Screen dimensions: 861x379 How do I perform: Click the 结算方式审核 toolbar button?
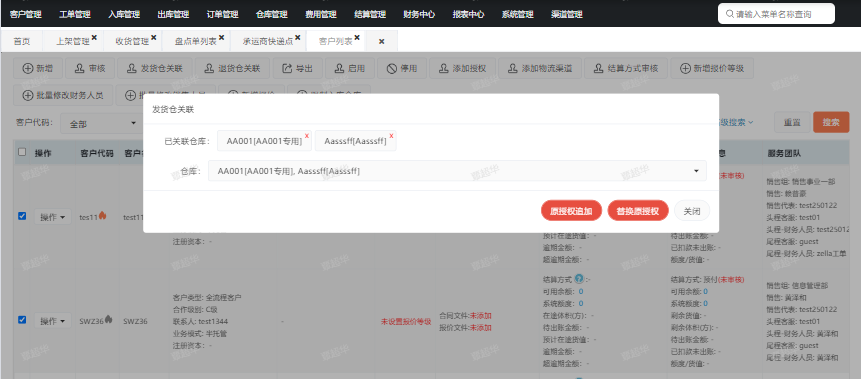click(625, 69)
